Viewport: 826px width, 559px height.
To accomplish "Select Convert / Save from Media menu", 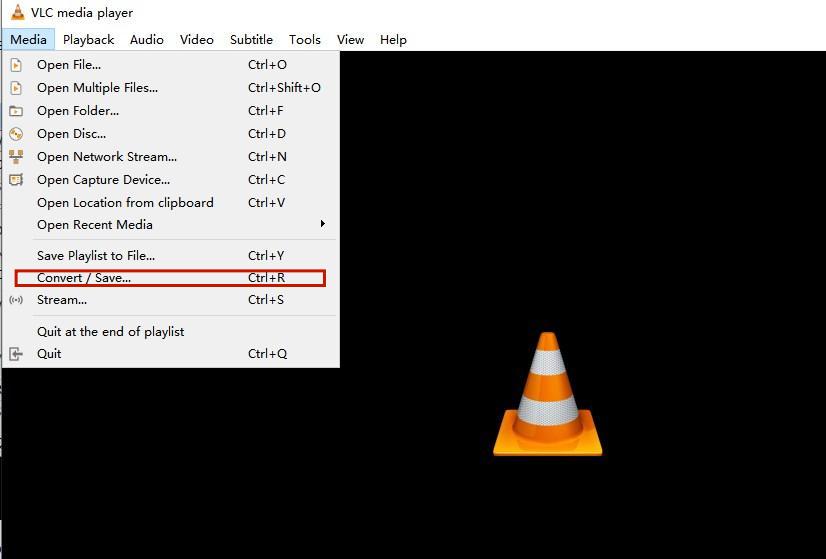I will [84, 278].
